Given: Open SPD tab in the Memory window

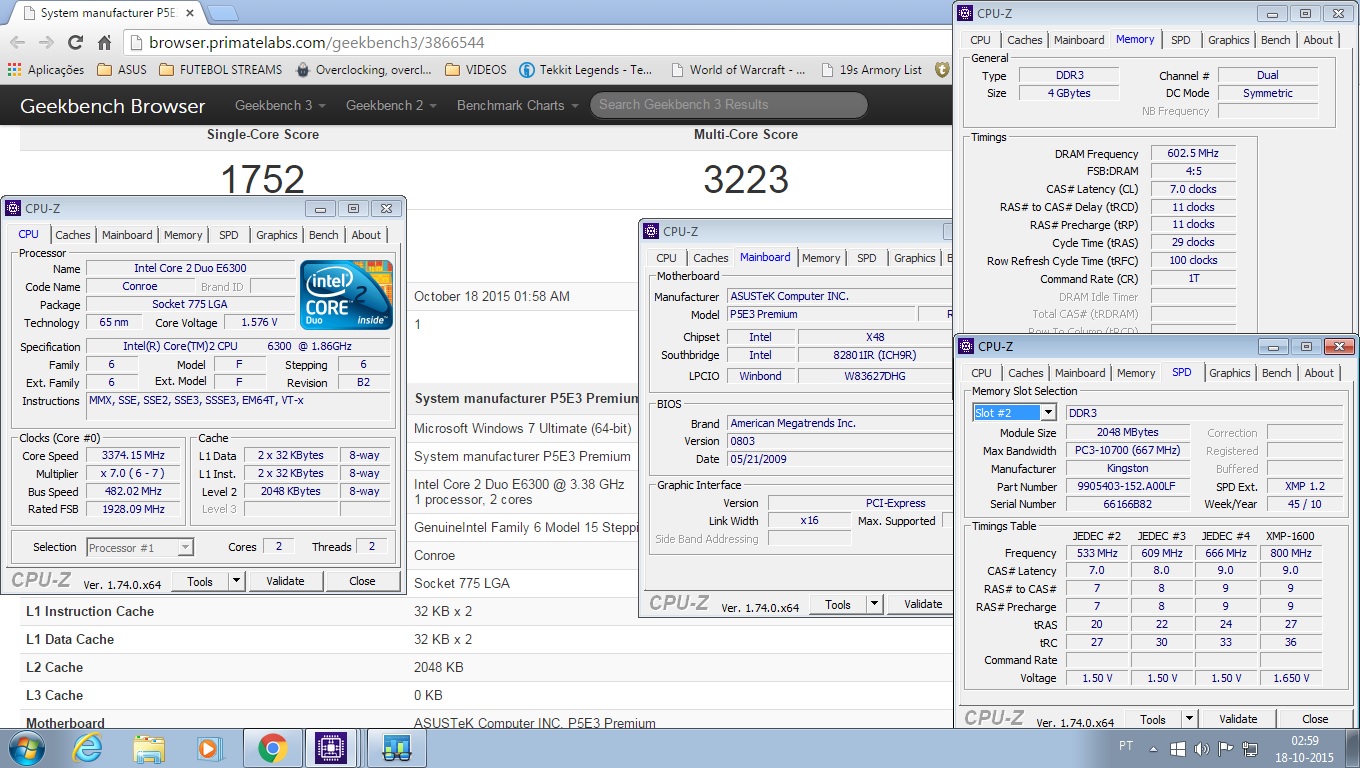Looking at the screenshot, I should pos(1181,40).
